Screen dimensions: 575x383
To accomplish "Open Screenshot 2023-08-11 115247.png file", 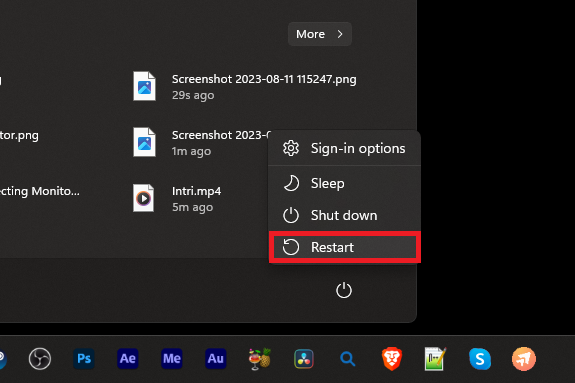I will click(x=245, y=87).
